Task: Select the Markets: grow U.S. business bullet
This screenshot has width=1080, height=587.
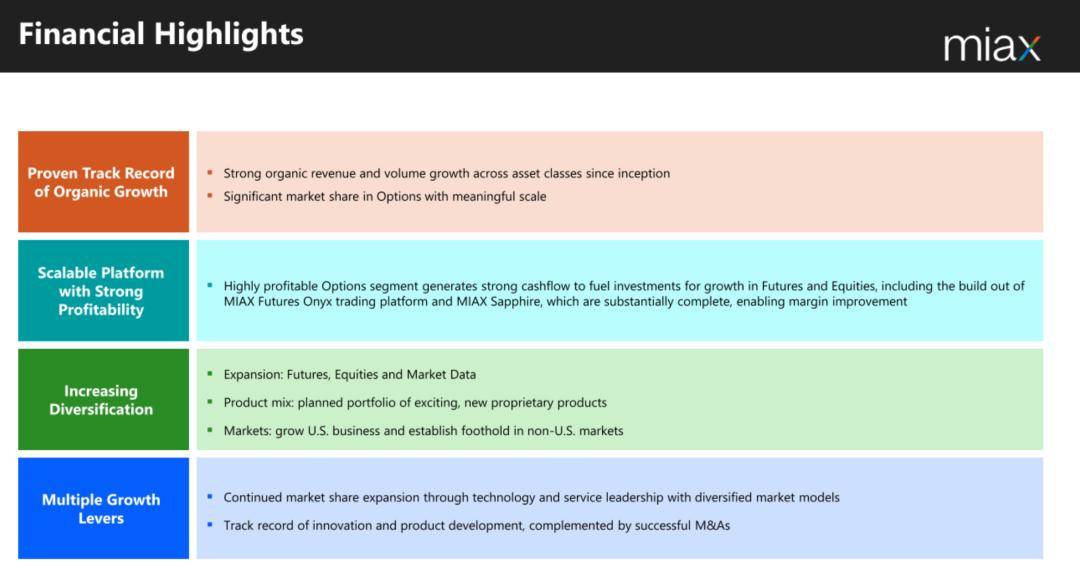Action: 423,431
